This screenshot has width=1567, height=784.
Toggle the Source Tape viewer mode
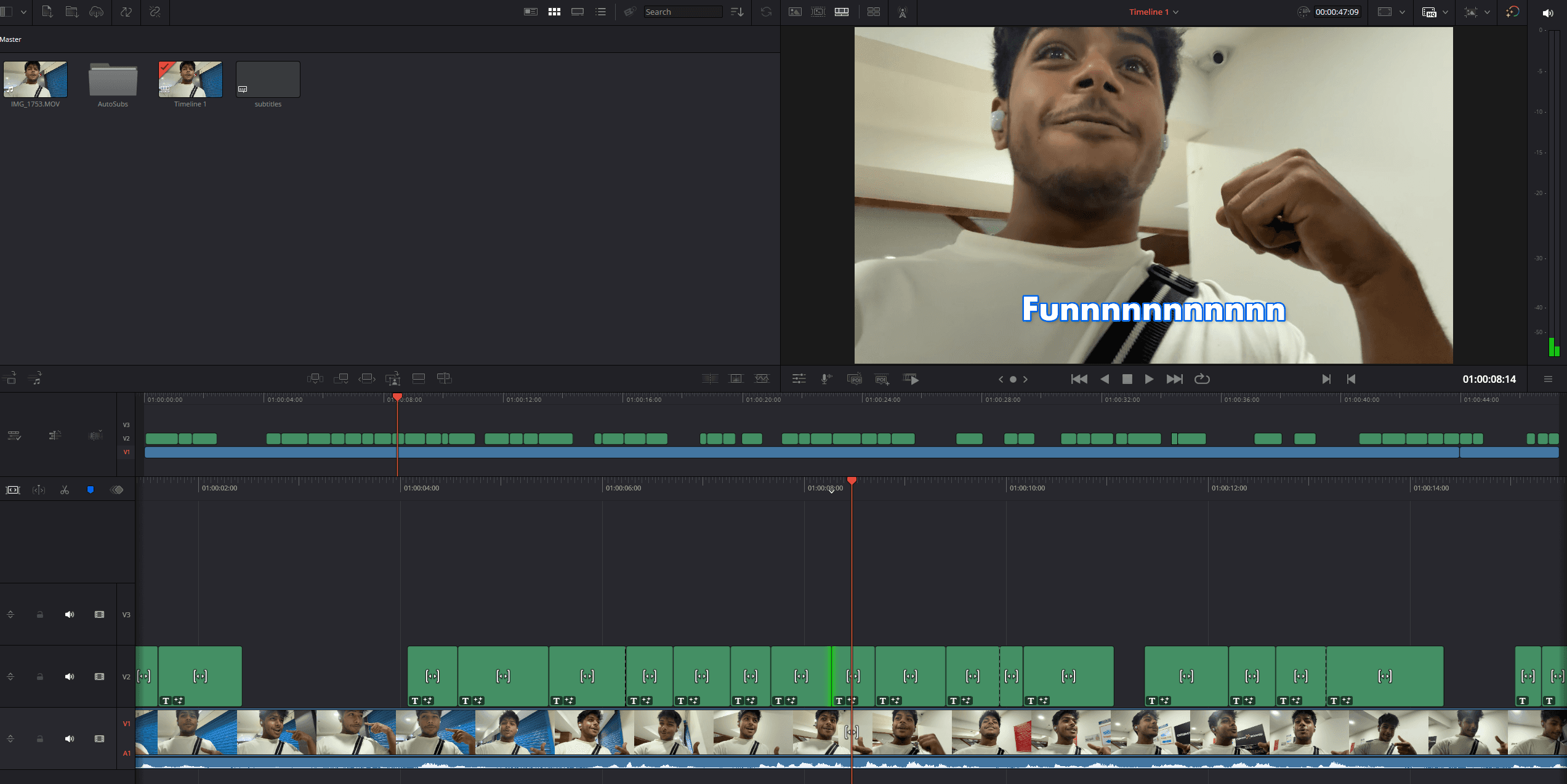coord(818,12)
